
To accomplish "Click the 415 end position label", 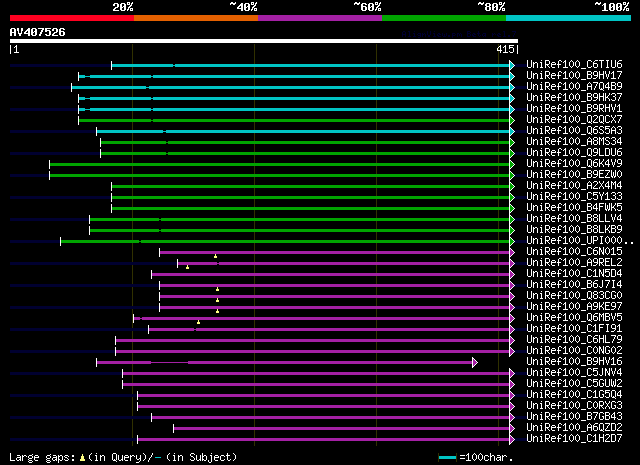I will pos(505,49).
